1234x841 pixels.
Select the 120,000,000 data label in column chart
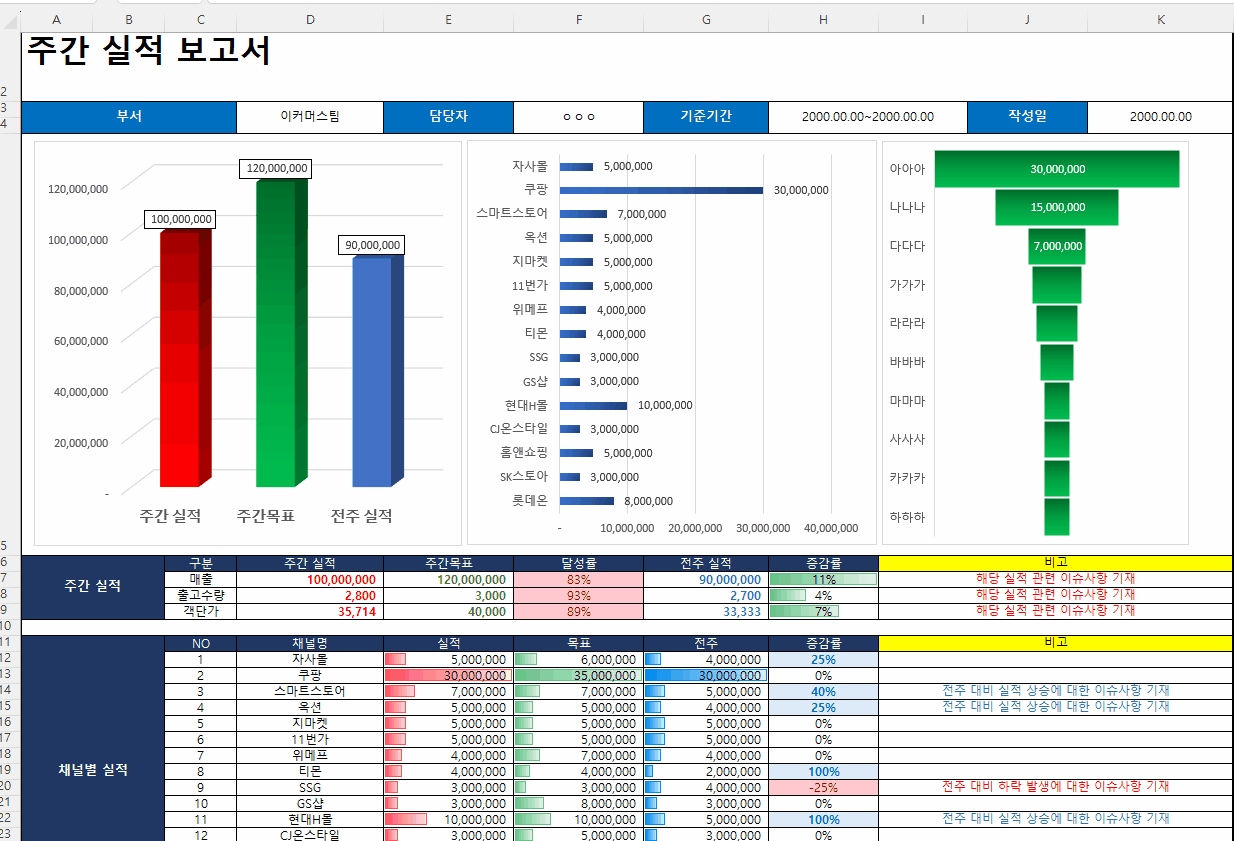click(x=276, y=169)
